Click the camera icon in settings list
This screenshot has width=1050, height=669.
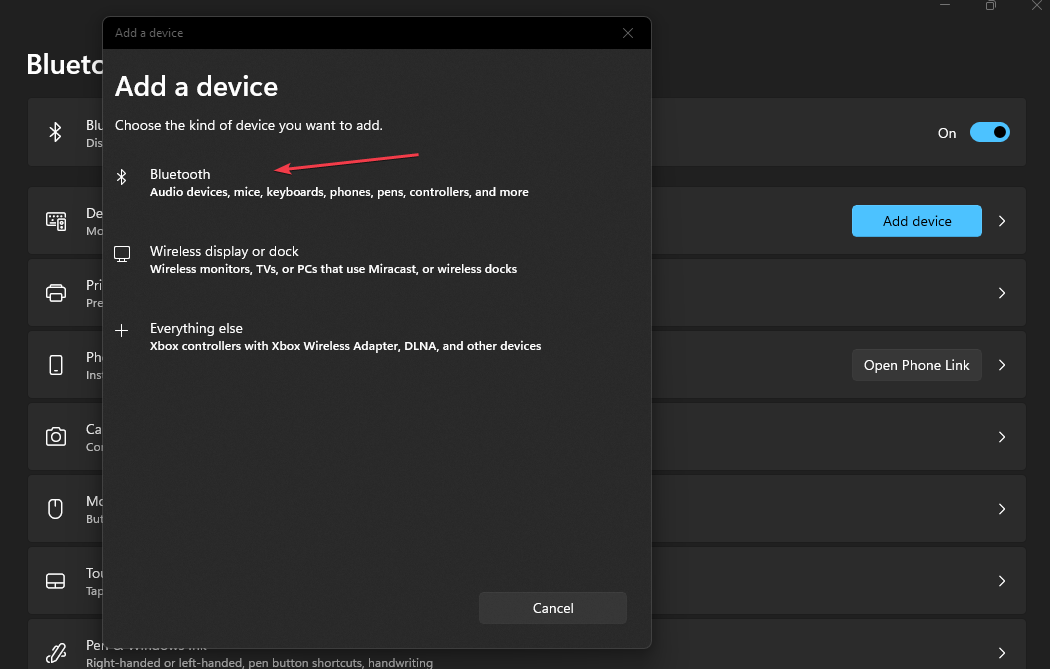coord(56,437)
